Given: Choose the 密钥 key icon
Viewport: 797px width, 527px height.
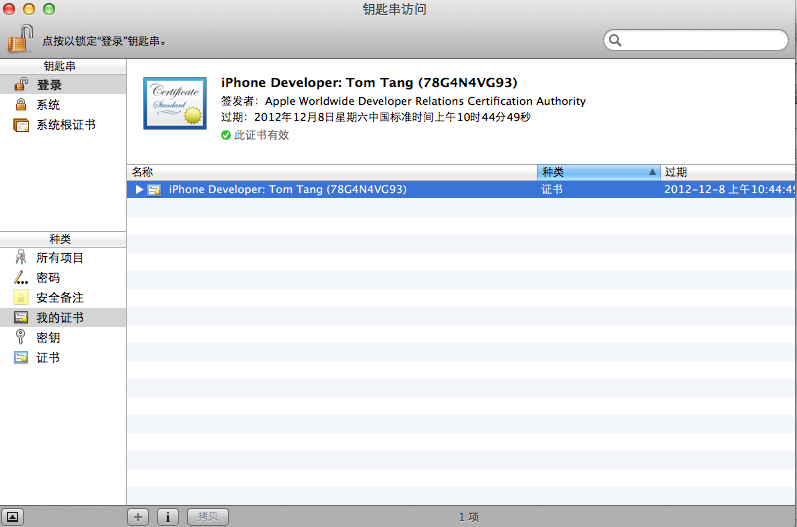Looking at the screenshot, I should [x=21, y=337].
